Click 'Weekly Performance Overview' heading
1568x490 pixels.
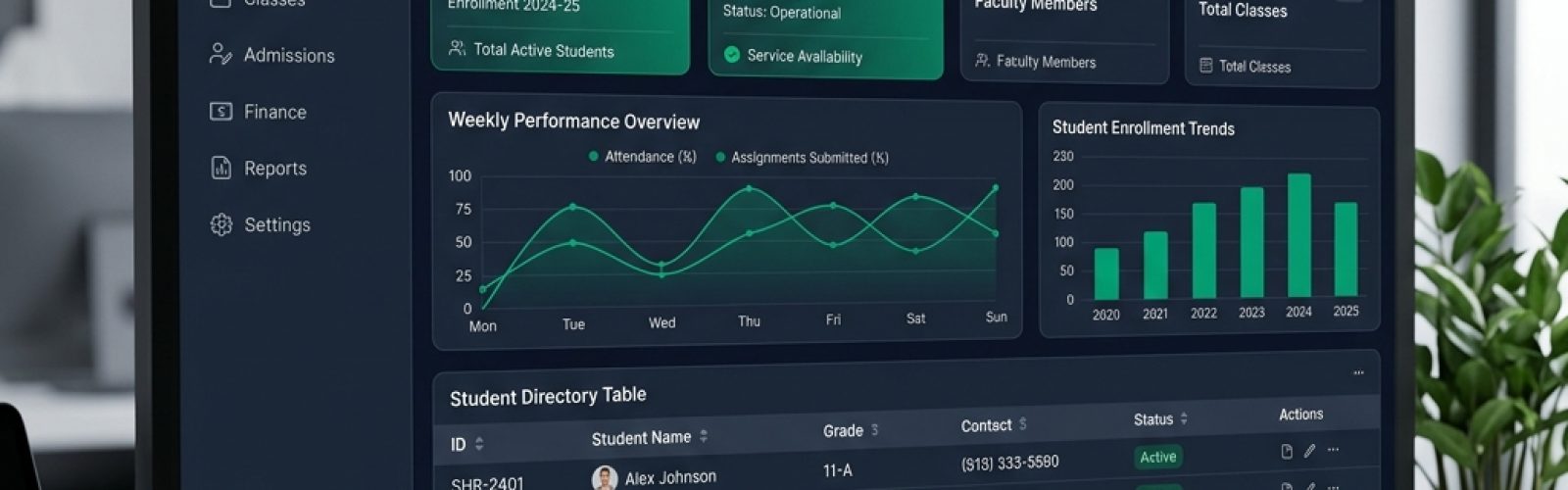[573, 122]
